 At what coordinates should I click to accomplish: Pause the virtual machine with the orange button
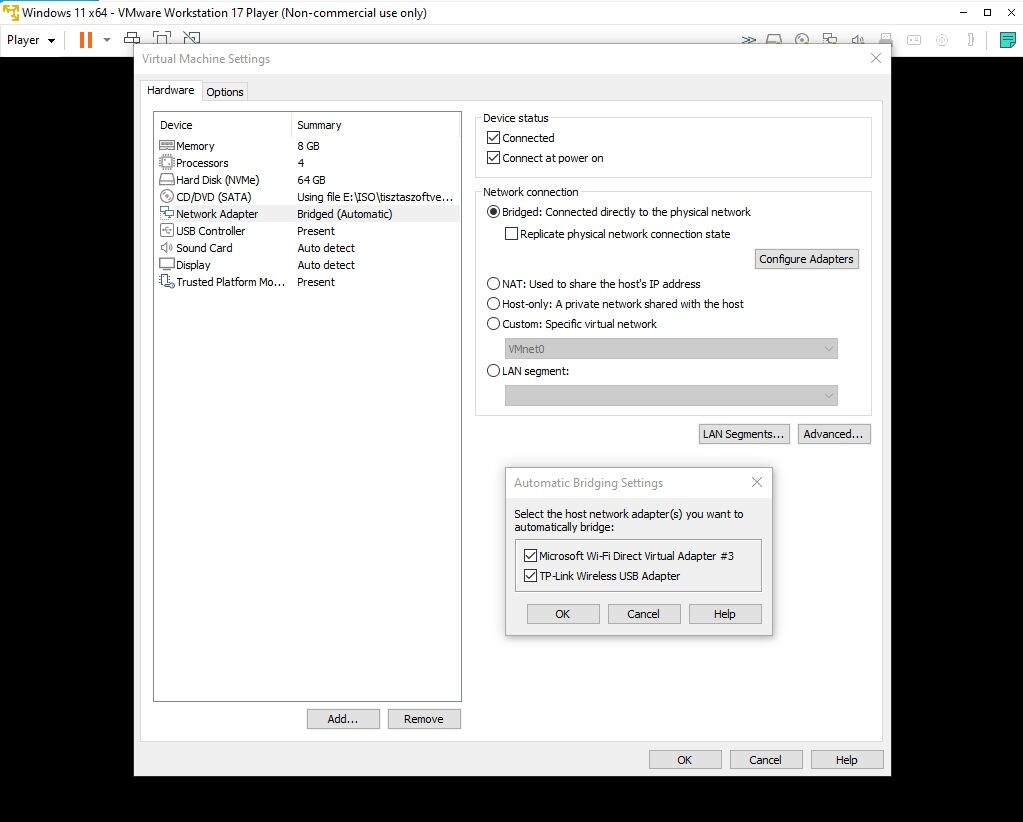click(x=85, y=40)
